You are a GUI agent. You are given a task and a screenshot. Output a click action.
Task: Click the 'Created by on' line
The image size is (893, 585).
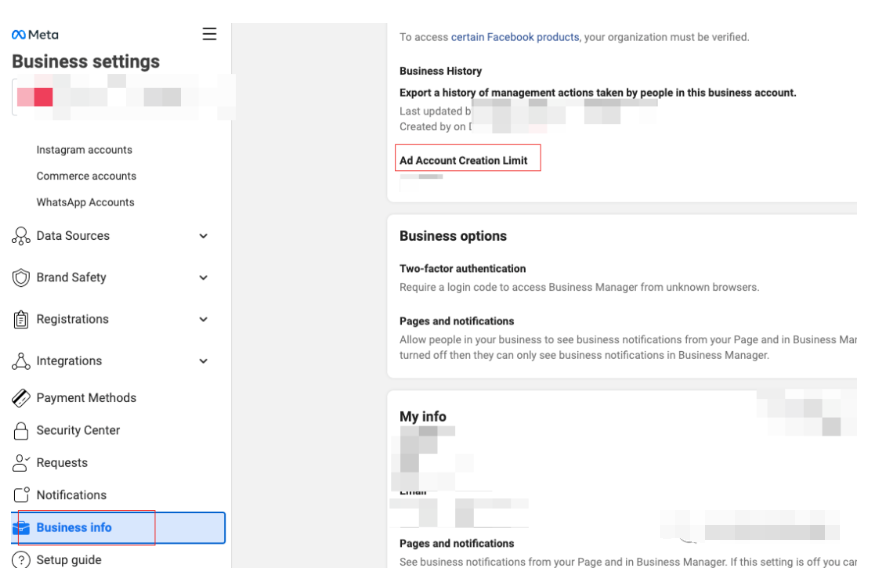click(436, 126)
